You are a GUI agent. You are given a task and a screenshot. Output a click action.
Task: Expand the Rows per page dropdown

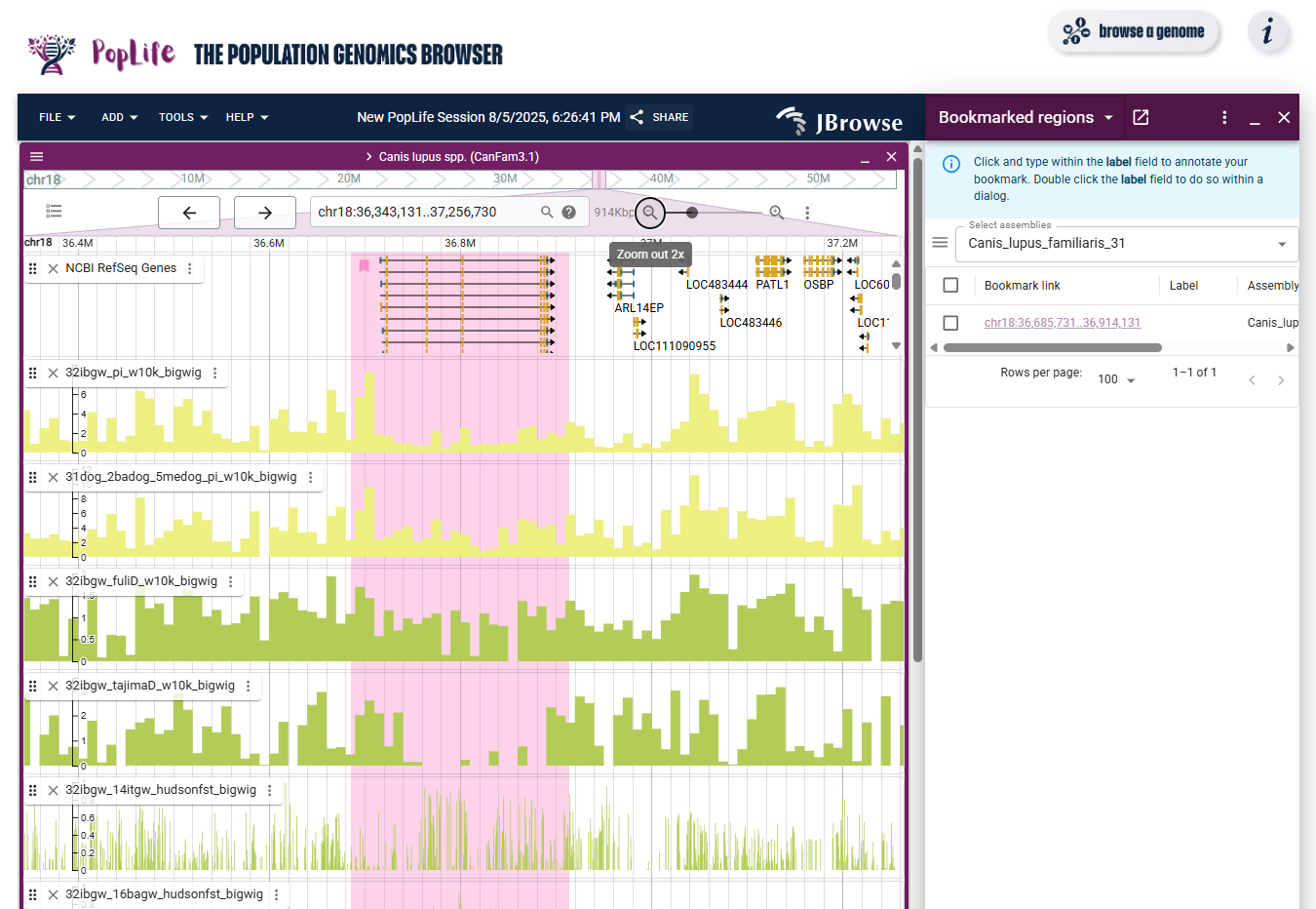coord(1116,379)
